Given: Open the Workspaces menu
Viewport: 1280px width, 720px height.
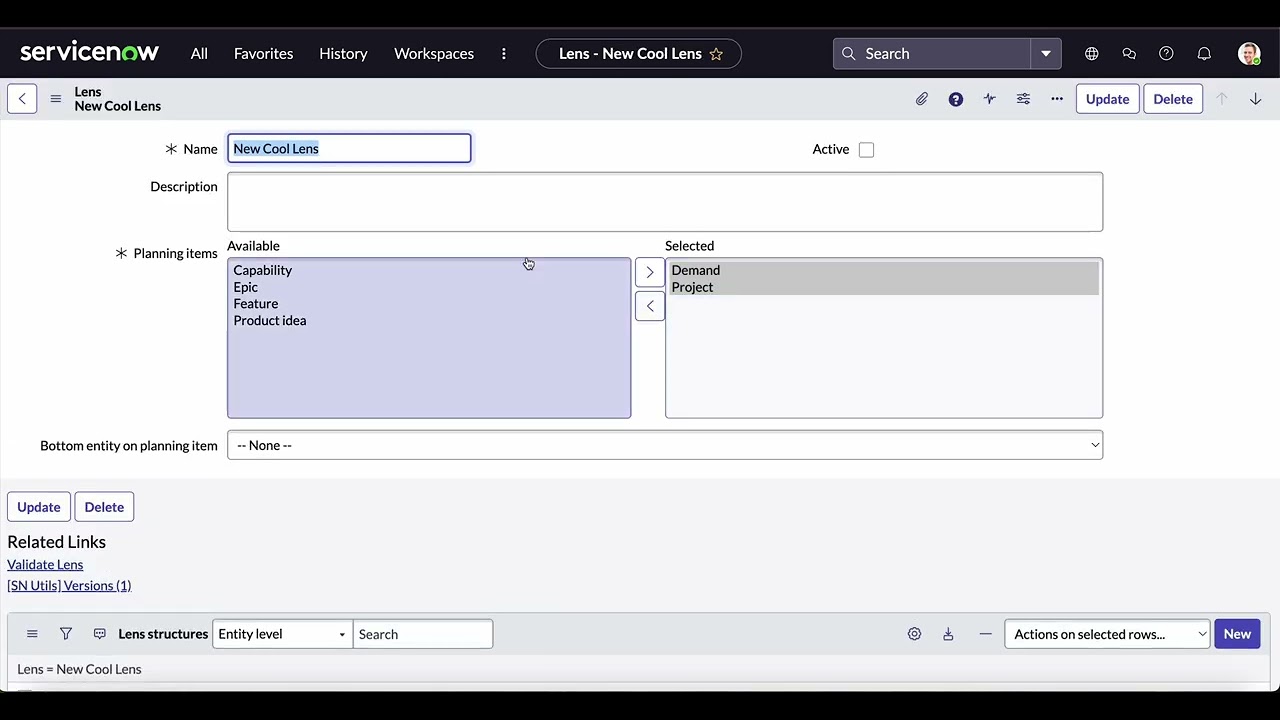Looking at the screenshot, I should coord(434,53).
